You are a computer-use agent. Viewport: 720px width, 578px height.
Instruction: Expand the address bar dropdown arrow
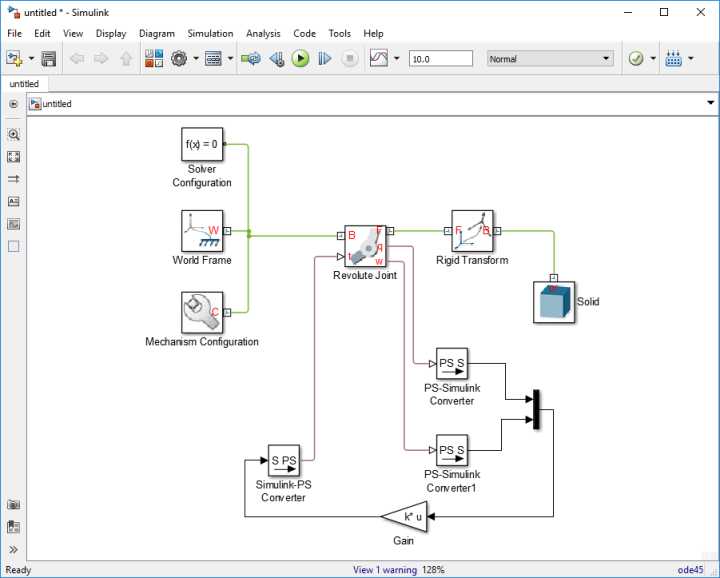710,103
